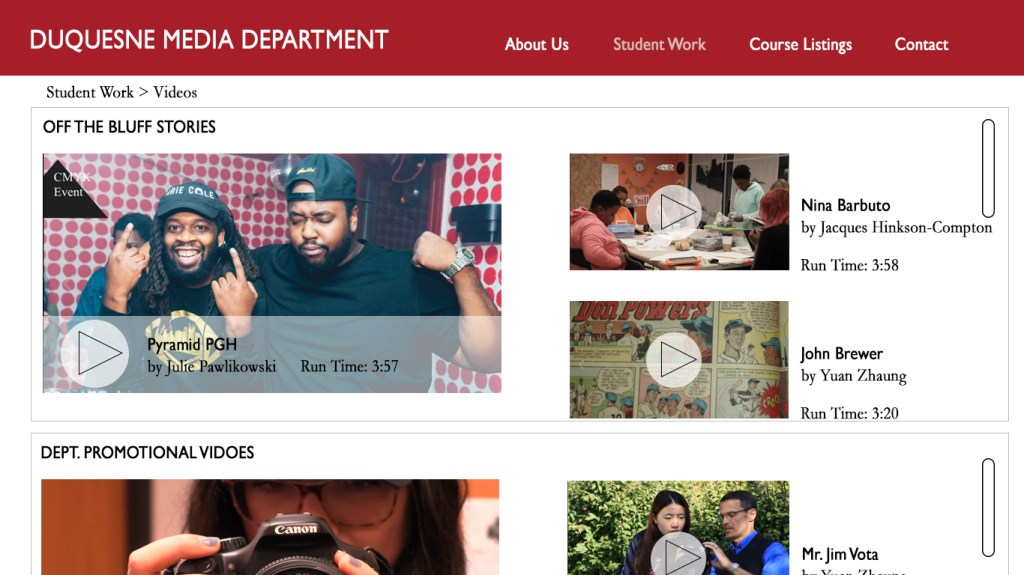The image size is (1024, 575).
Task: Open the About Us menu
Action: 536,44
